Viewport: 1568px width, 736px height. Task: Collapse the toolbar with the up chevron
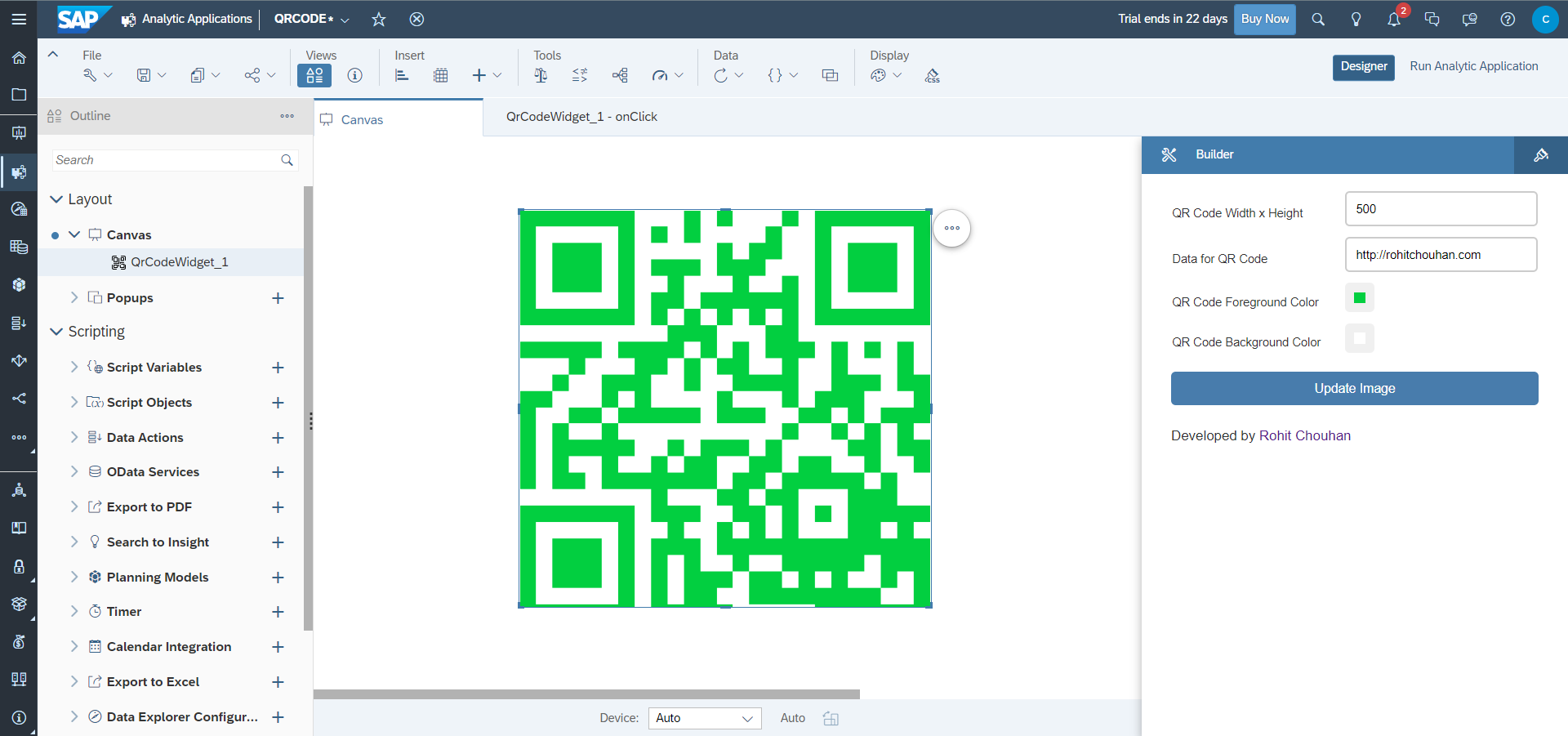(x=53, y=55)
